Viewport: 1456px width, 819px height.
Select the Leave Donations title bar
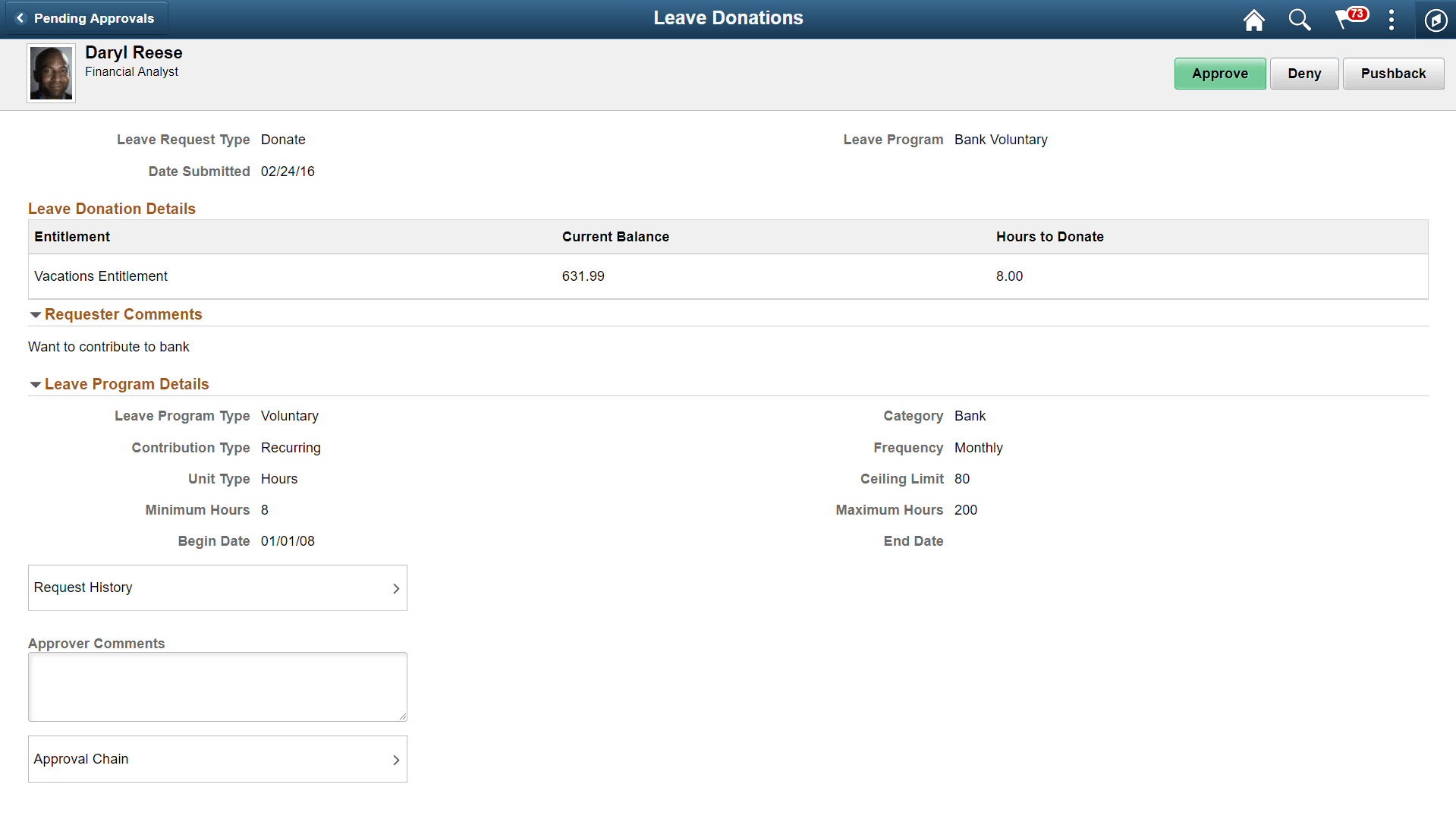pos(728,17)
